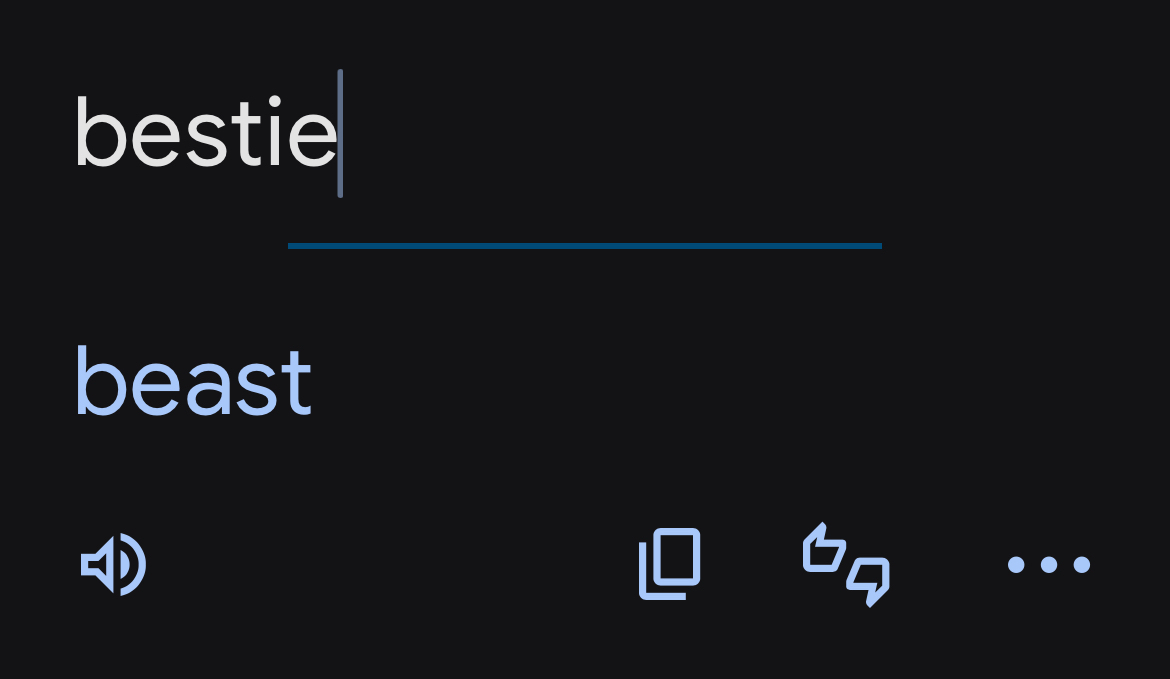Click the thumbs-up part of feedback icon
This screenshot has width=1170, height=679.
[825, 549]
